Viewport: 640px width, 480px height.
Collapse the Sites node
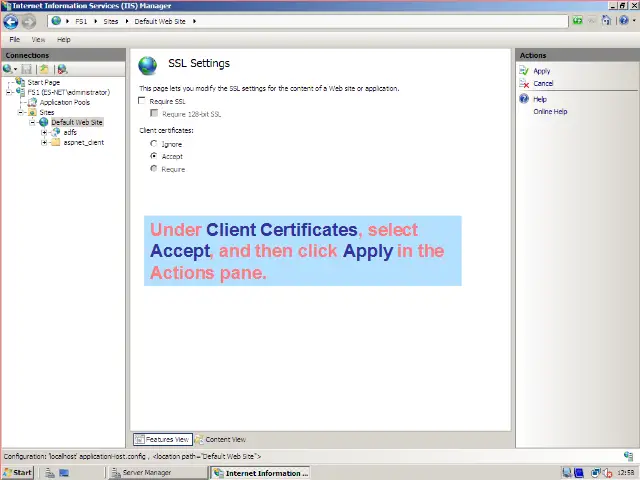coord(21,112)
